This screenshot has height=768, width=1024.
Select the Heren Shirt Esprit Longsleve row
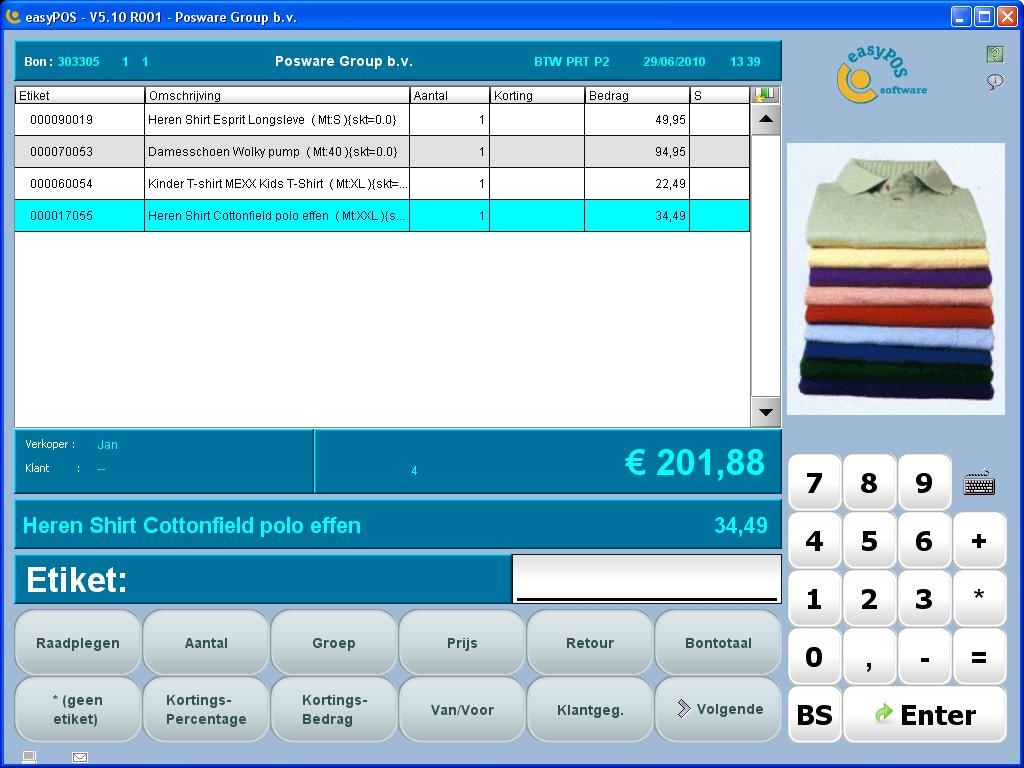coord(382,120)
